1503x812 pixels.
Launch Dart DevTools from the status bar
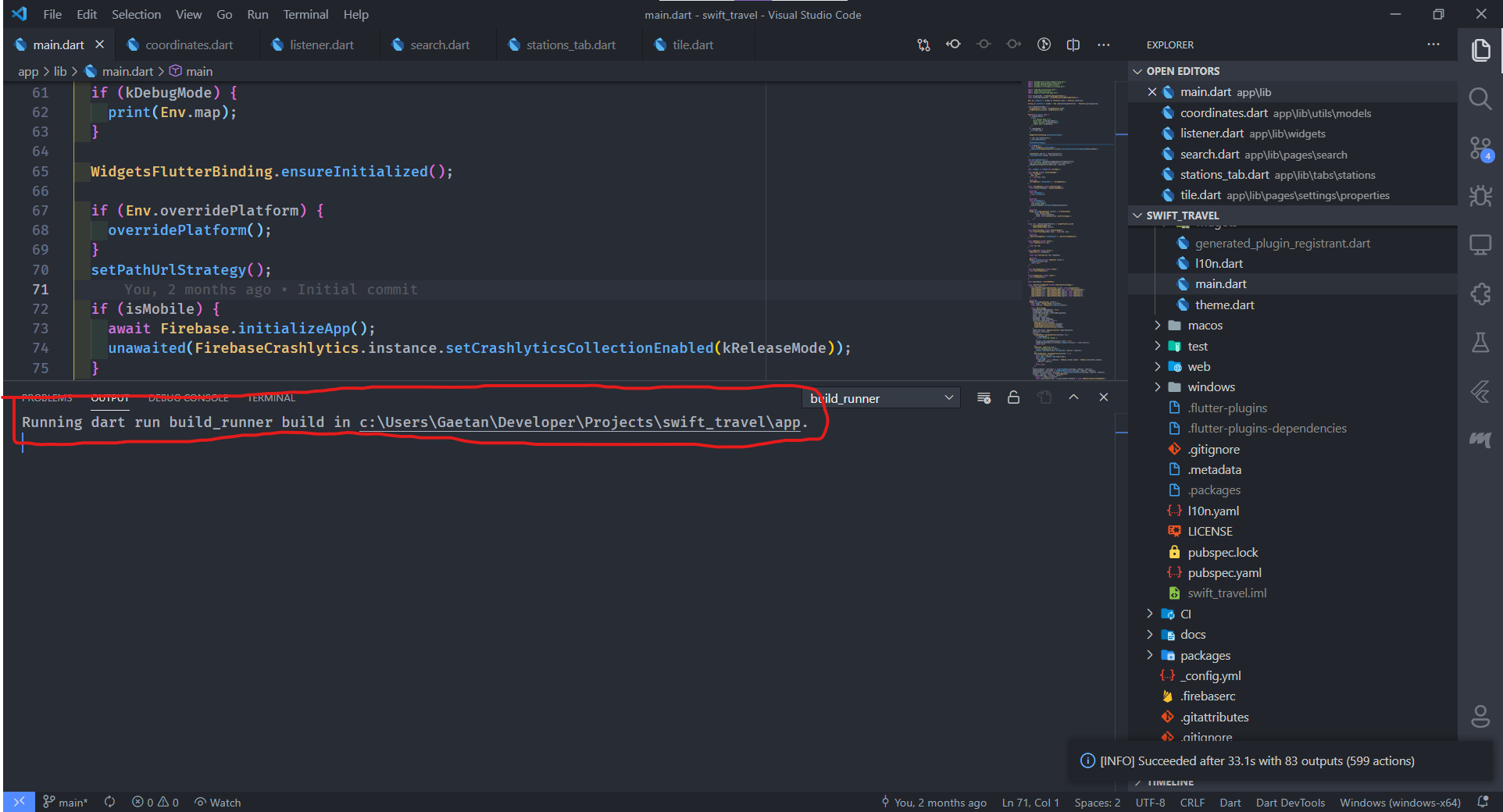coord(1290,802)
